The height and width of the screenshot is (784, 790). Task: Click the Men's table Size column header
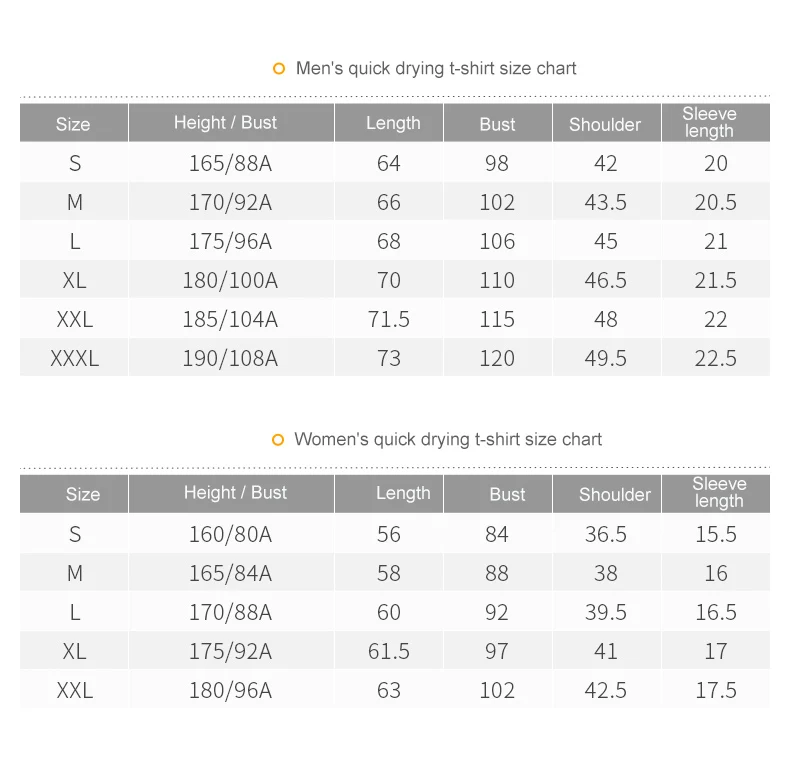74,123
